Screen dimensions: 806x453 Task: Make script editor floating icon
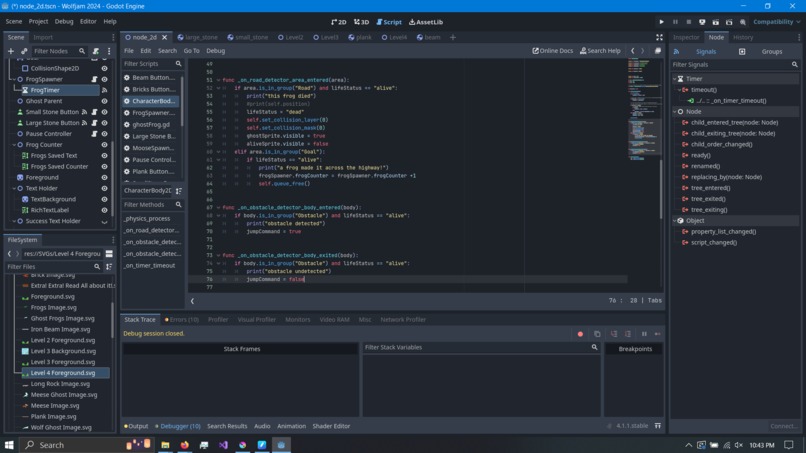coord(657,51)
